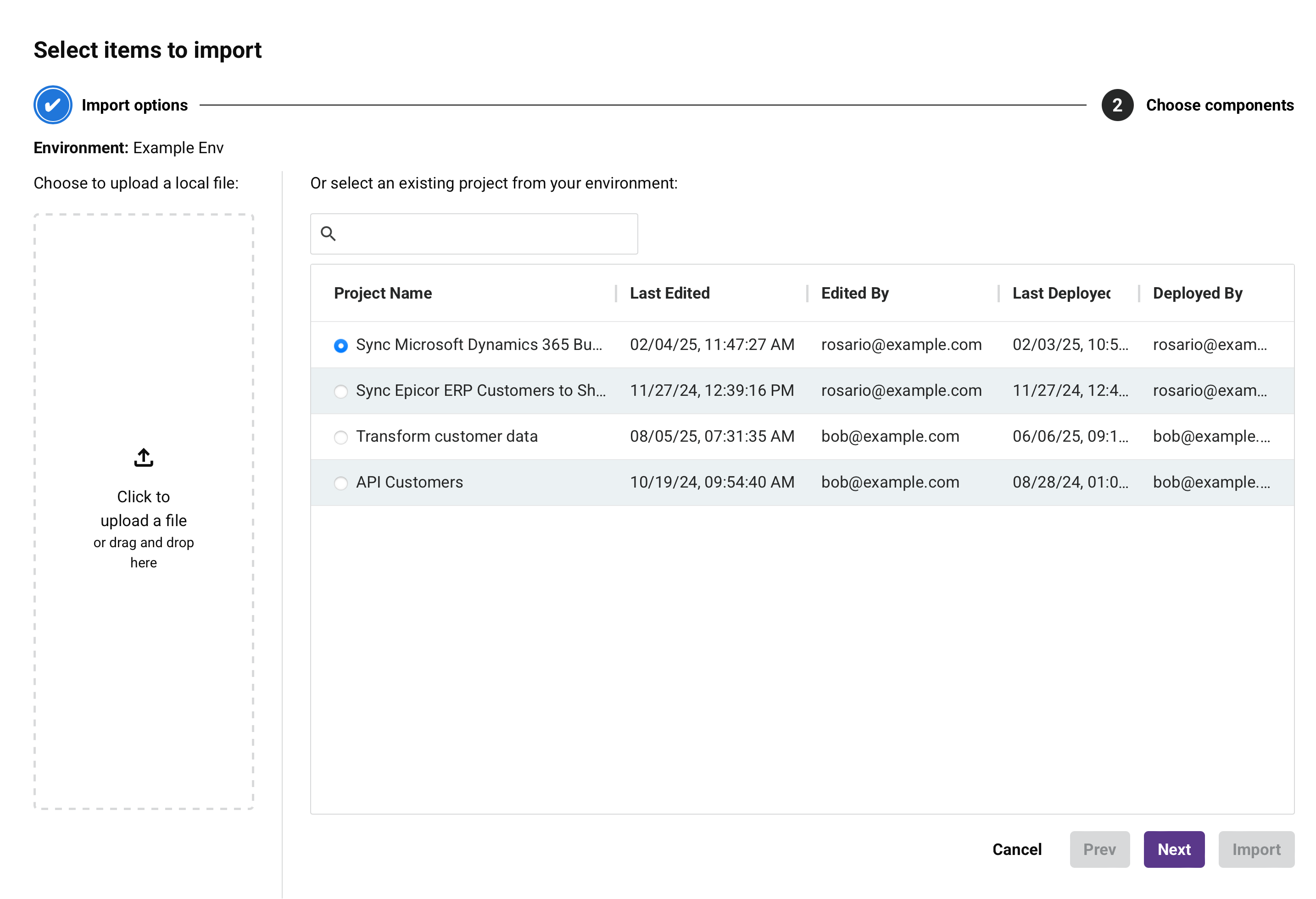
Task: Sort by Edited By column header
Action: tap(854, 293)
